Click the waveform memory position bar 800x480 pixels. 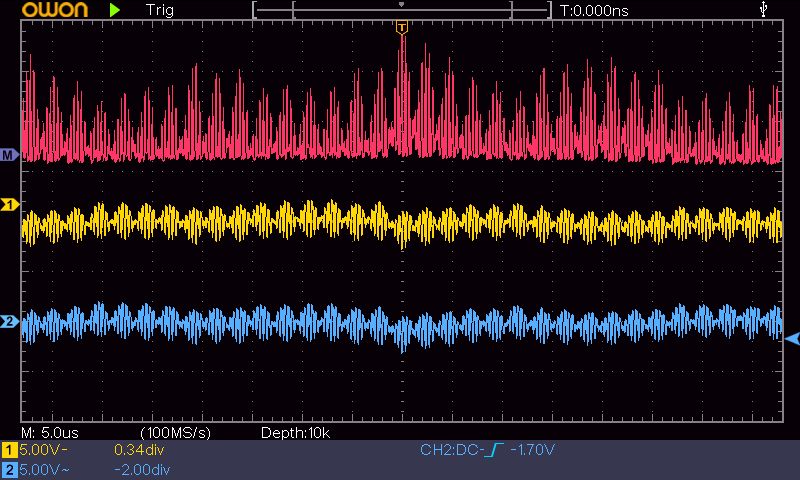point(401,10)
